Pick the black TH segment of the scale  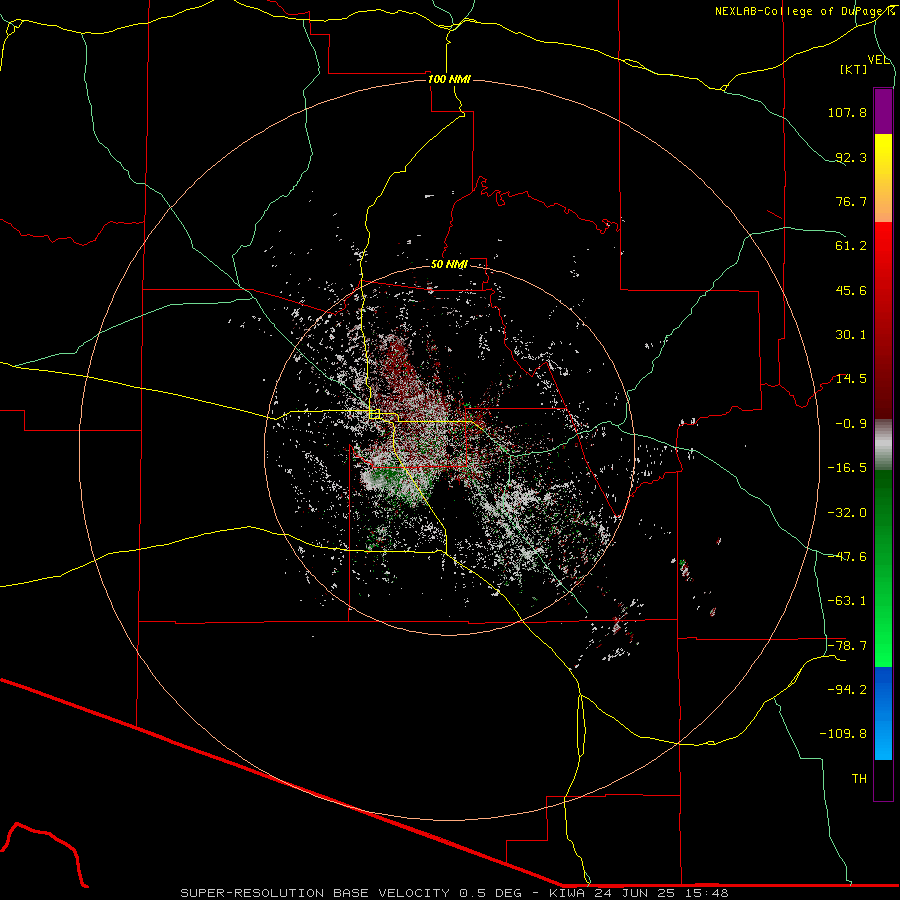(x=883, y=779)
